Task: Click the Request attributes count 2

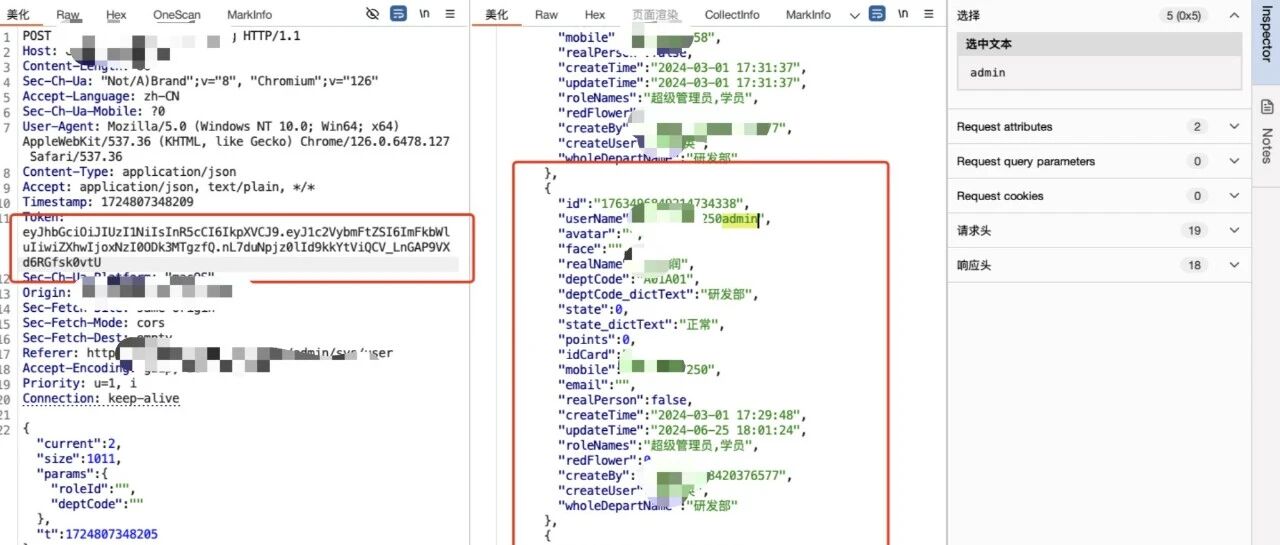Action: coord(1197,127)
